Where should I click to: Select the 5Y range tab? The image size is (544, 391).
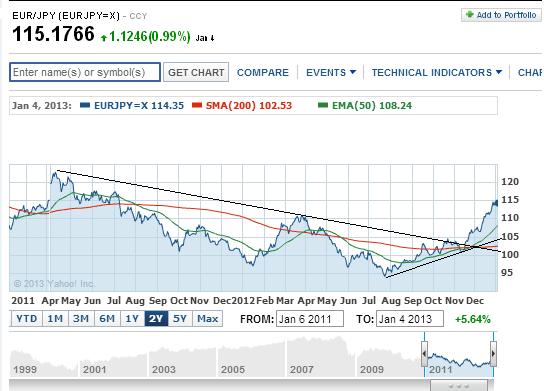click(x=180, y=318)
